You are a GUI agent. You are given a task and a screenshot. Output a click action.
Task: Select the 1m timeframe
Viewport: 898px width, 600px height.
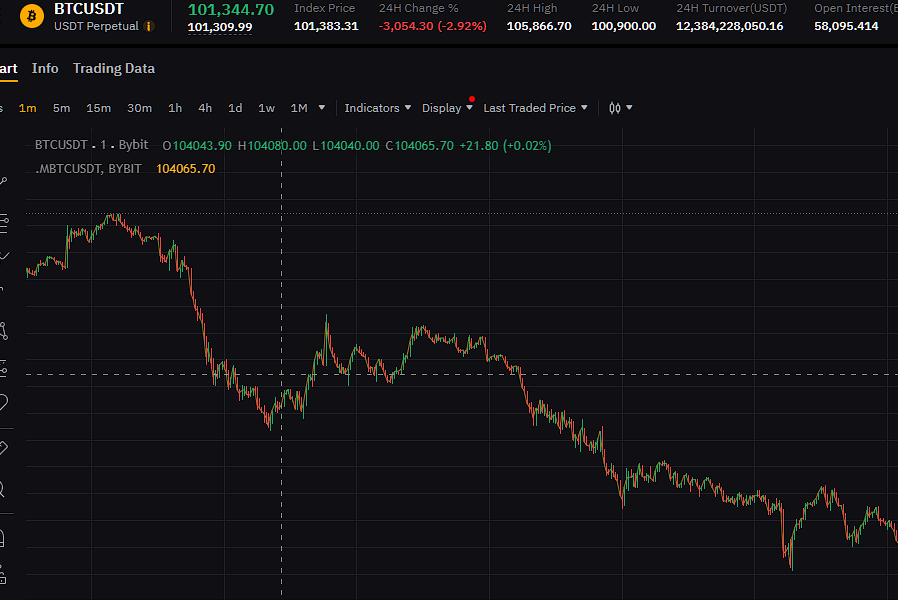tap(27, 108)
